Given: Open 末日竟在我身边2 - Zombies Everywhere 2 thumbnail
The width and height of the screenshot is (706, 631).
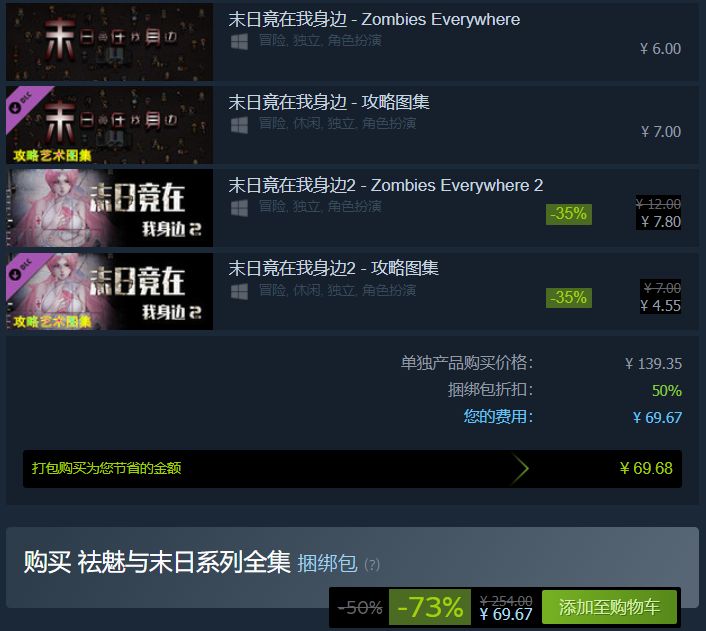Looking at the screenshot, I should (109, 208).
